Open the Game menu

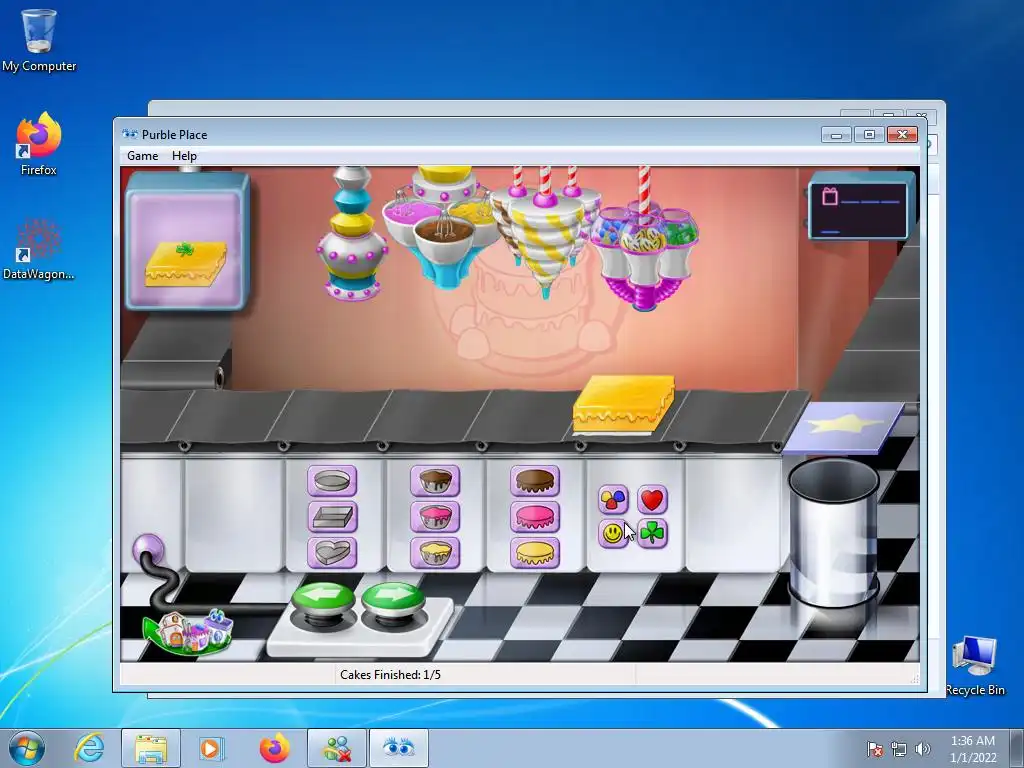tap(142, 155)
